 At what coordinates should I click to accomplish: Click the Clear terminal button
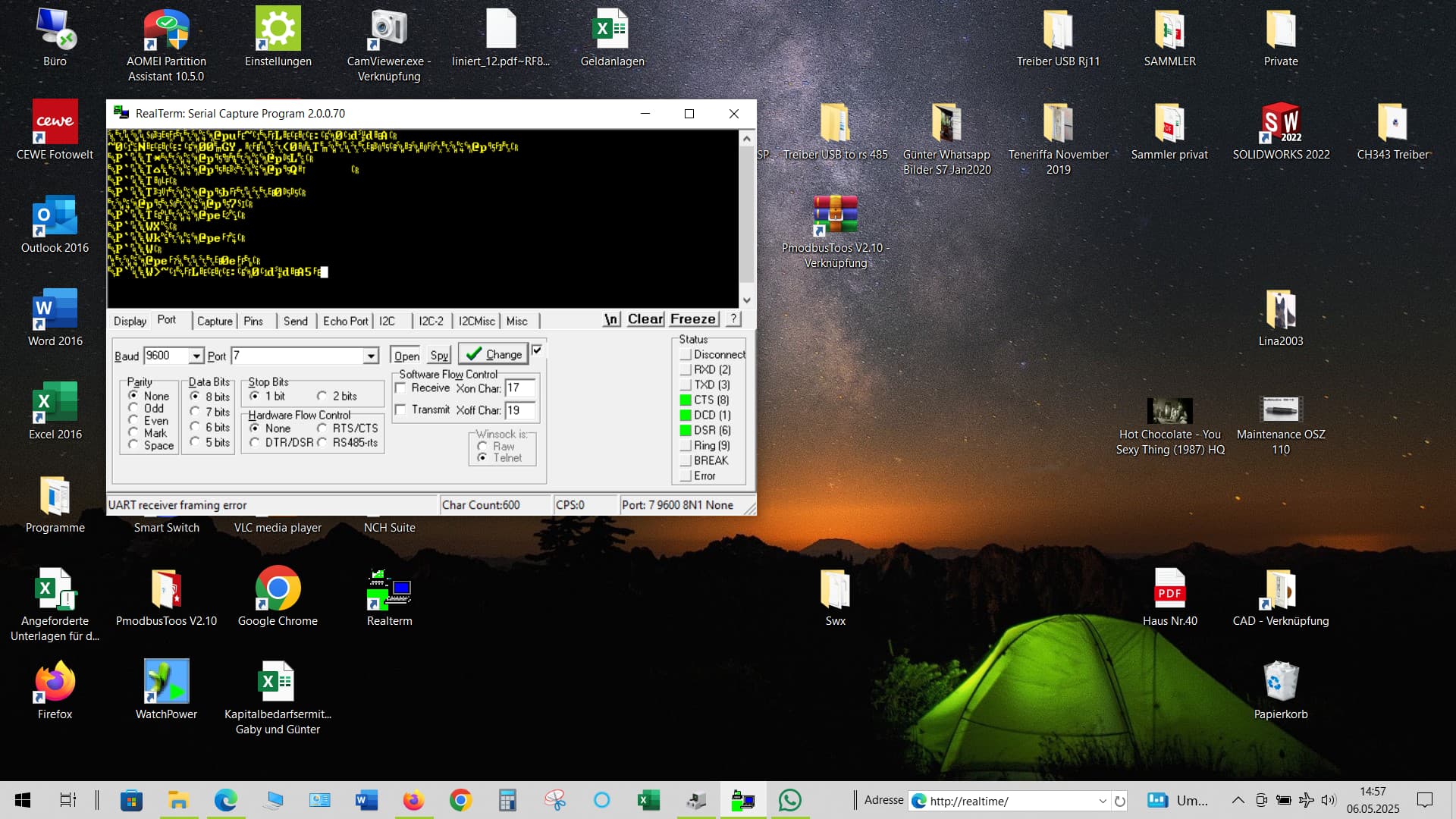[x=645, y=319]
